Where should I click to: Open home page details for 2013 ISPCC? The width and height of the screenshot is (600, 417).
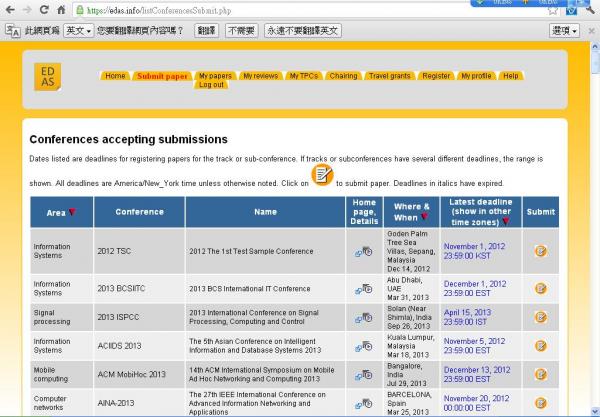click(364, 318)
